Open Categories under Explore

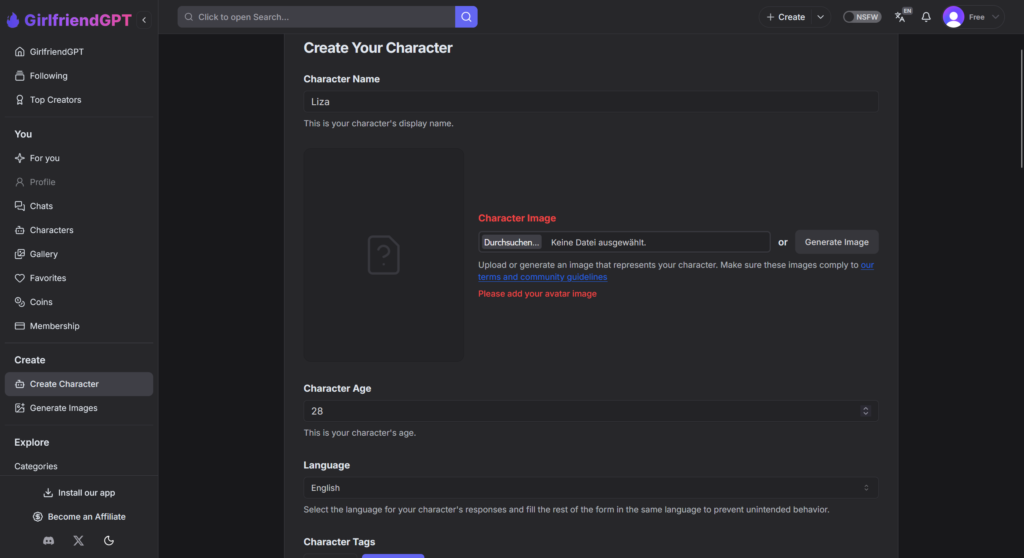tap(36, 467)
